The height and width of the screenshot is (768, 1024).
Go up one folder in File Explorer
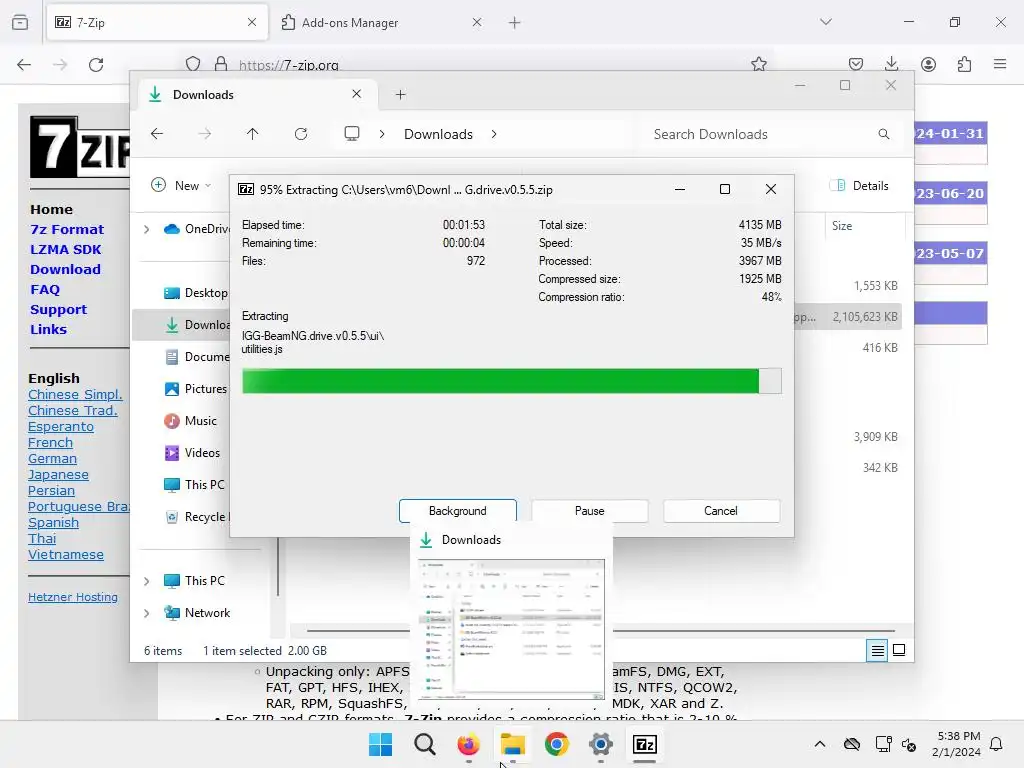tap(253, 134)
